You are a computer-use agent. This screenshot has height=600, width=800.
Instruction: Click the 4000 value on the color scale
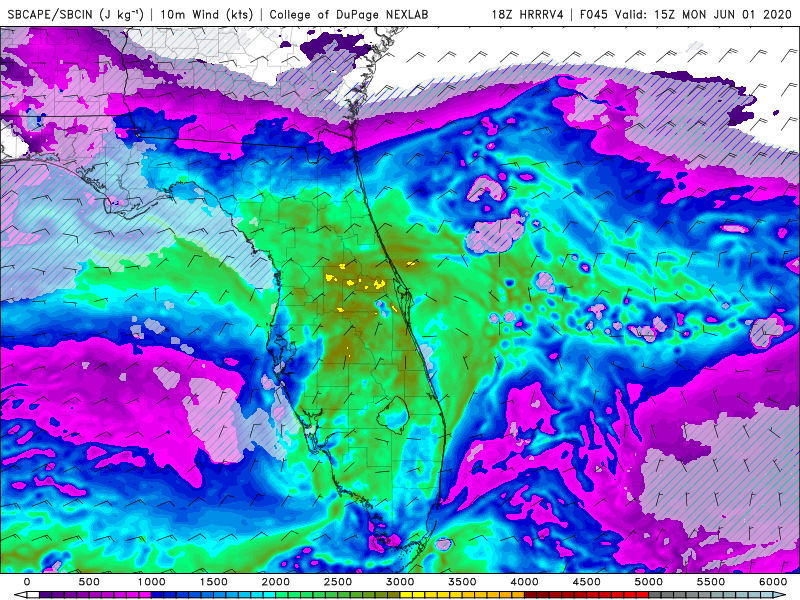tap(525, 582)
